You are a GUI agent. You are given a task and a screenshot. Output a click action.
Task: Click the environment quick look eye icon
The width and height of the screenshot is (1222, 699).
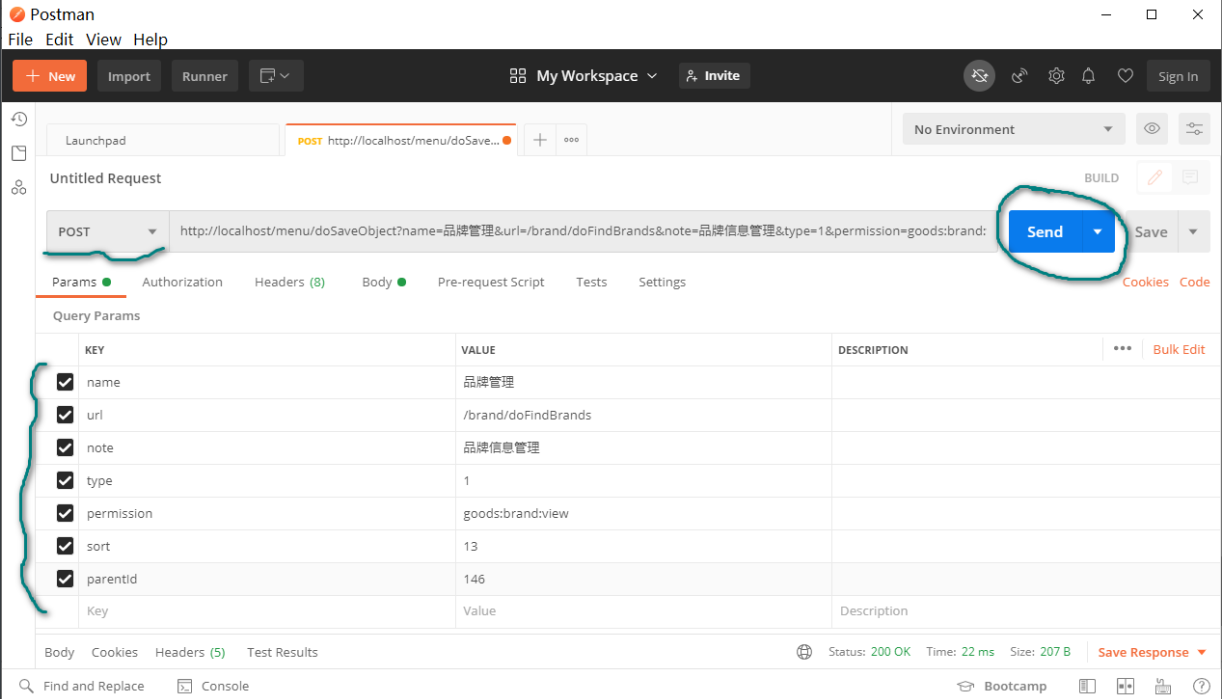point(1152,129)
